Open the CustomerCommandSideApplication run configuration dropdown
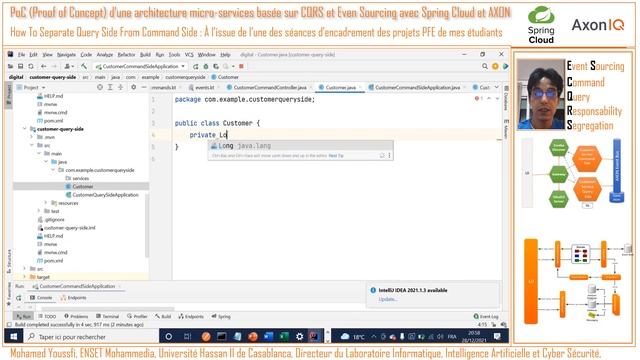The height and width of the screenshot is (360, 640). coord(140,66)
